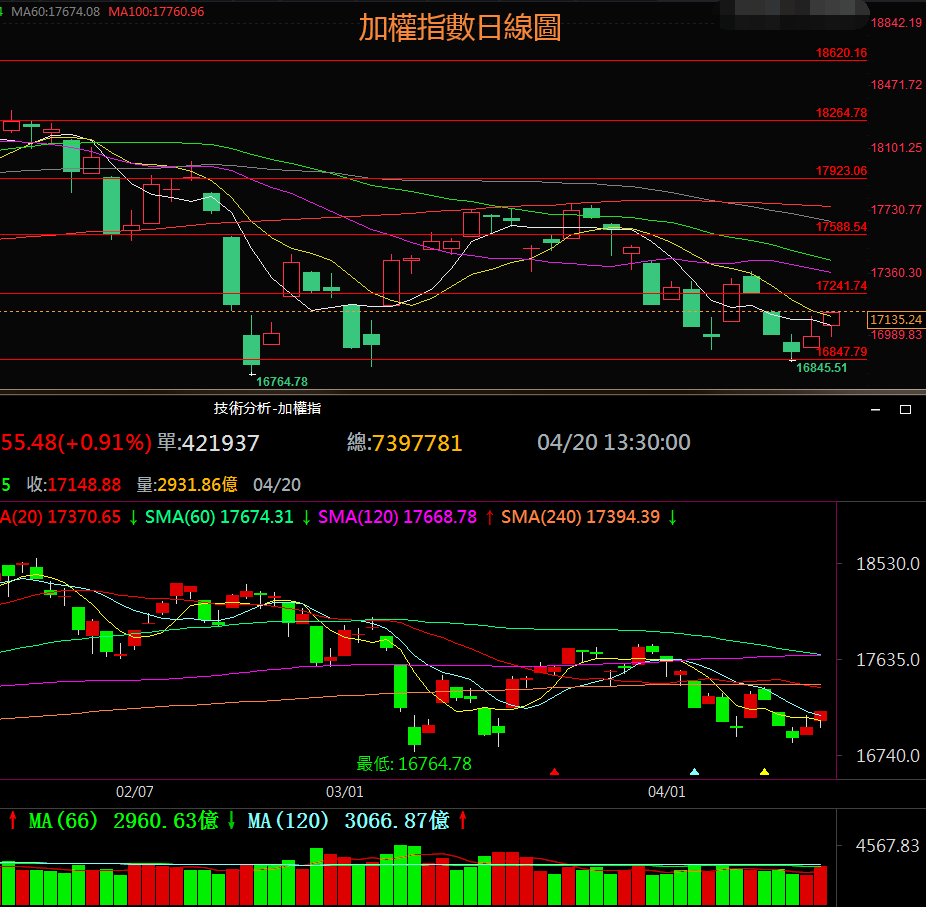Click the cyan triangle marker on date axis
The width and height of the screenshot is (926, 907).
pos(695,771)
